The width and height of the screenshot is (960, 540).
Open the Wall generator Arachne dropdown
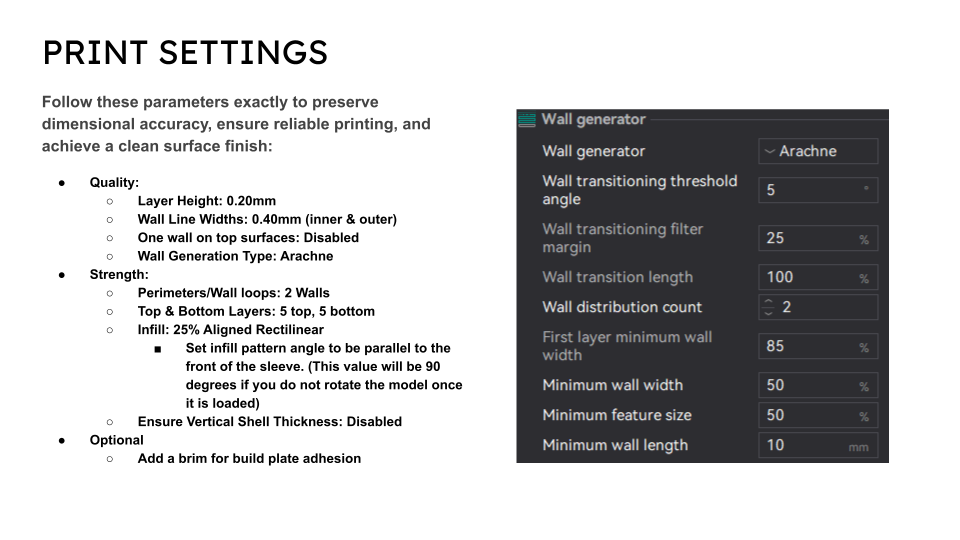(818, 151)
